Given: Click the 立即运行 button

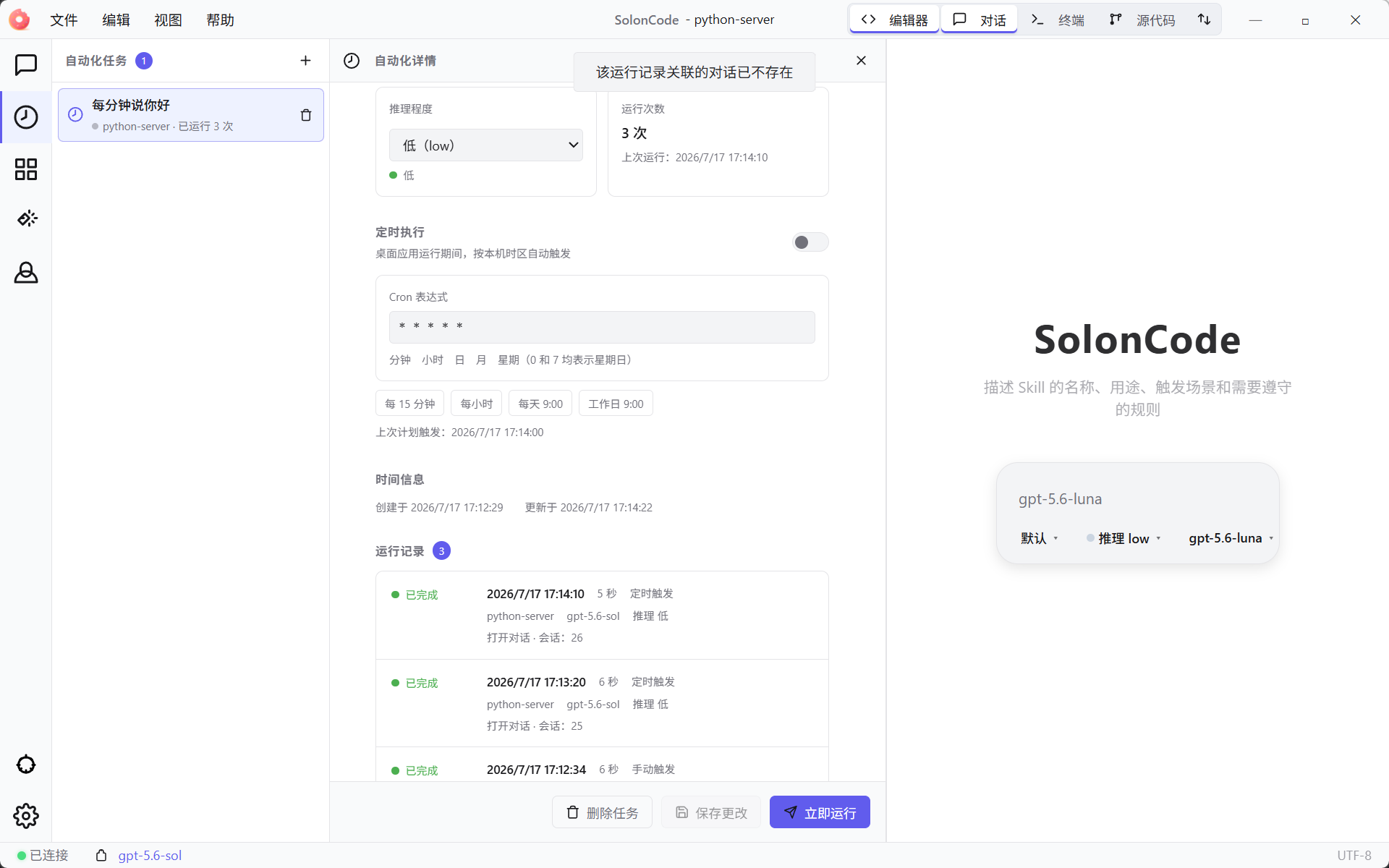Looking at the screenshot, I should tap(820, 812).
